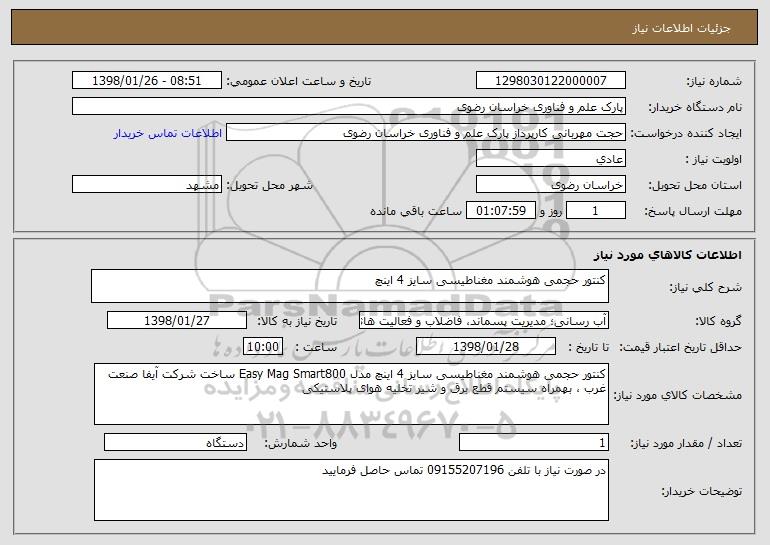770x545 pixels.
Task: Click the اولویت نیاز field عادی
Action: (550, 159)
